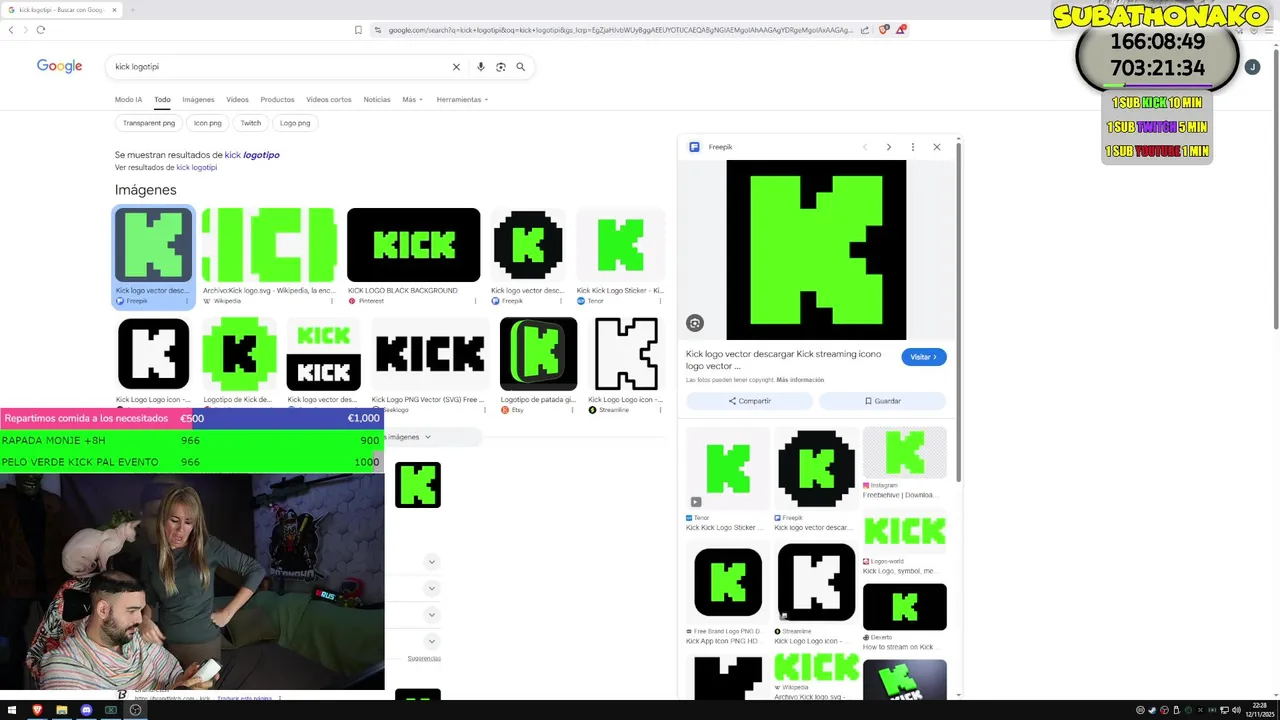1280x720 pixels.
Task: Expand the second collapsed question chevron
Action: tap(431, 588)
